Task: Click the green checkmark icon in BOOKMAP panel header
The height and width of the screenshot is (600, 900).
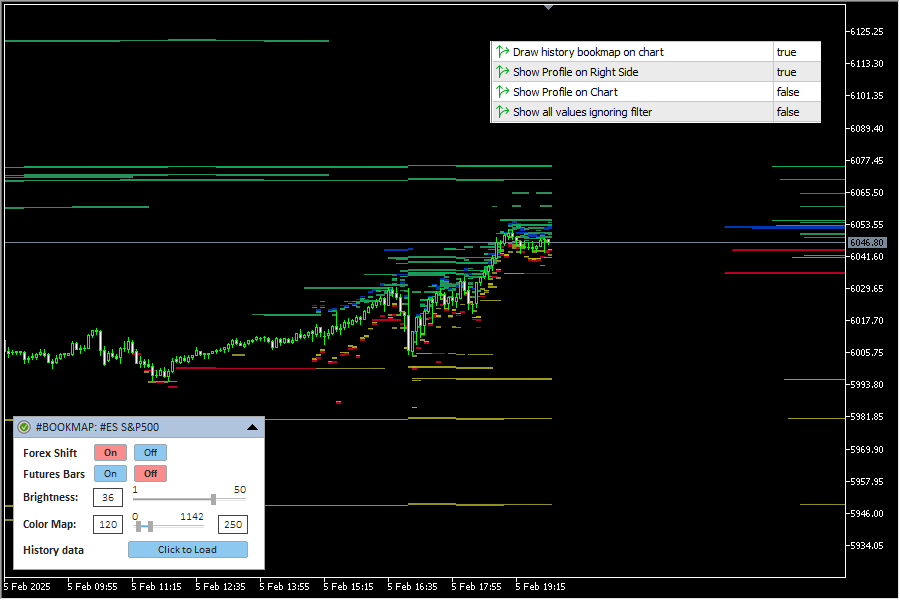Action: point(24,427)
